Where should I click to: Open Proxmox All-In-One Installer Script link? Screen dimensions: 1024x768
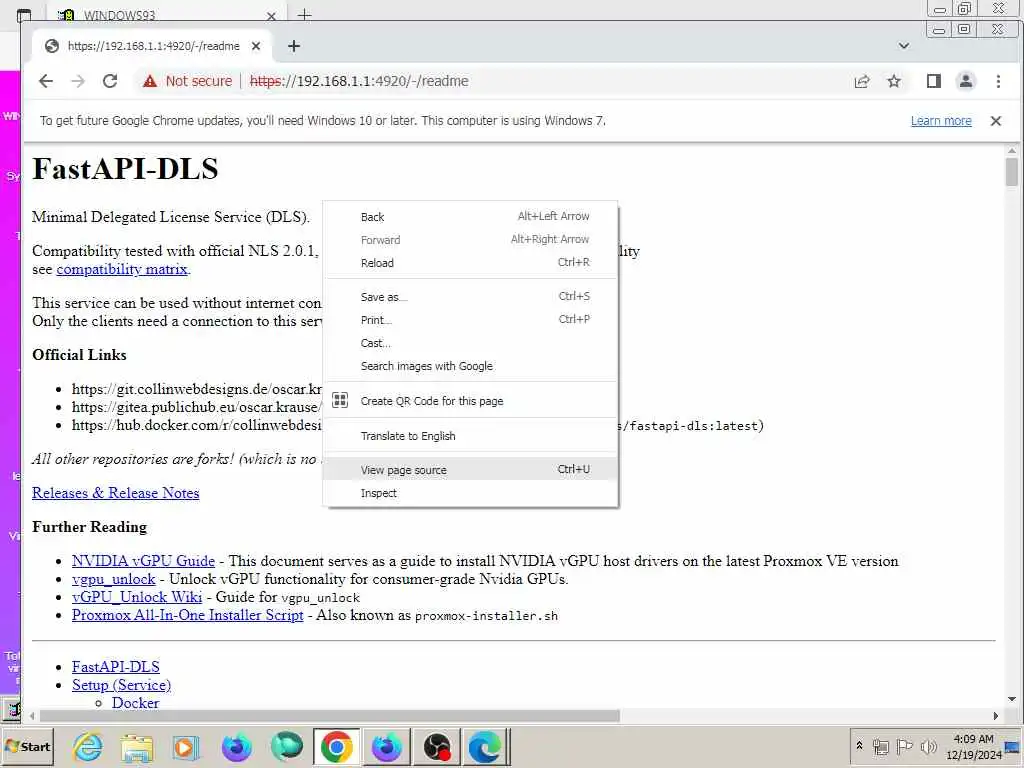pos(187,615)
